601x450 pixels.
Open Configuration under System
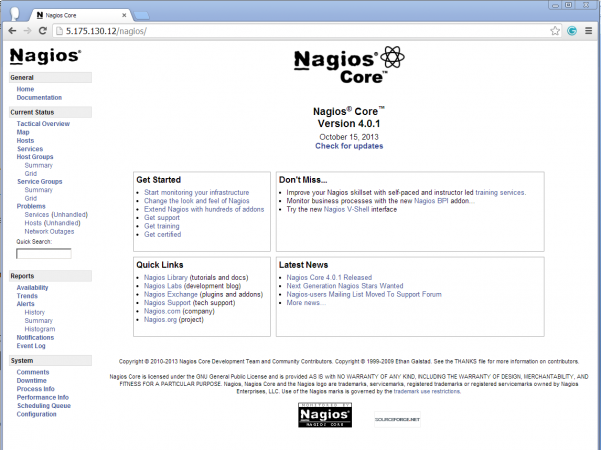click(36, 414)
